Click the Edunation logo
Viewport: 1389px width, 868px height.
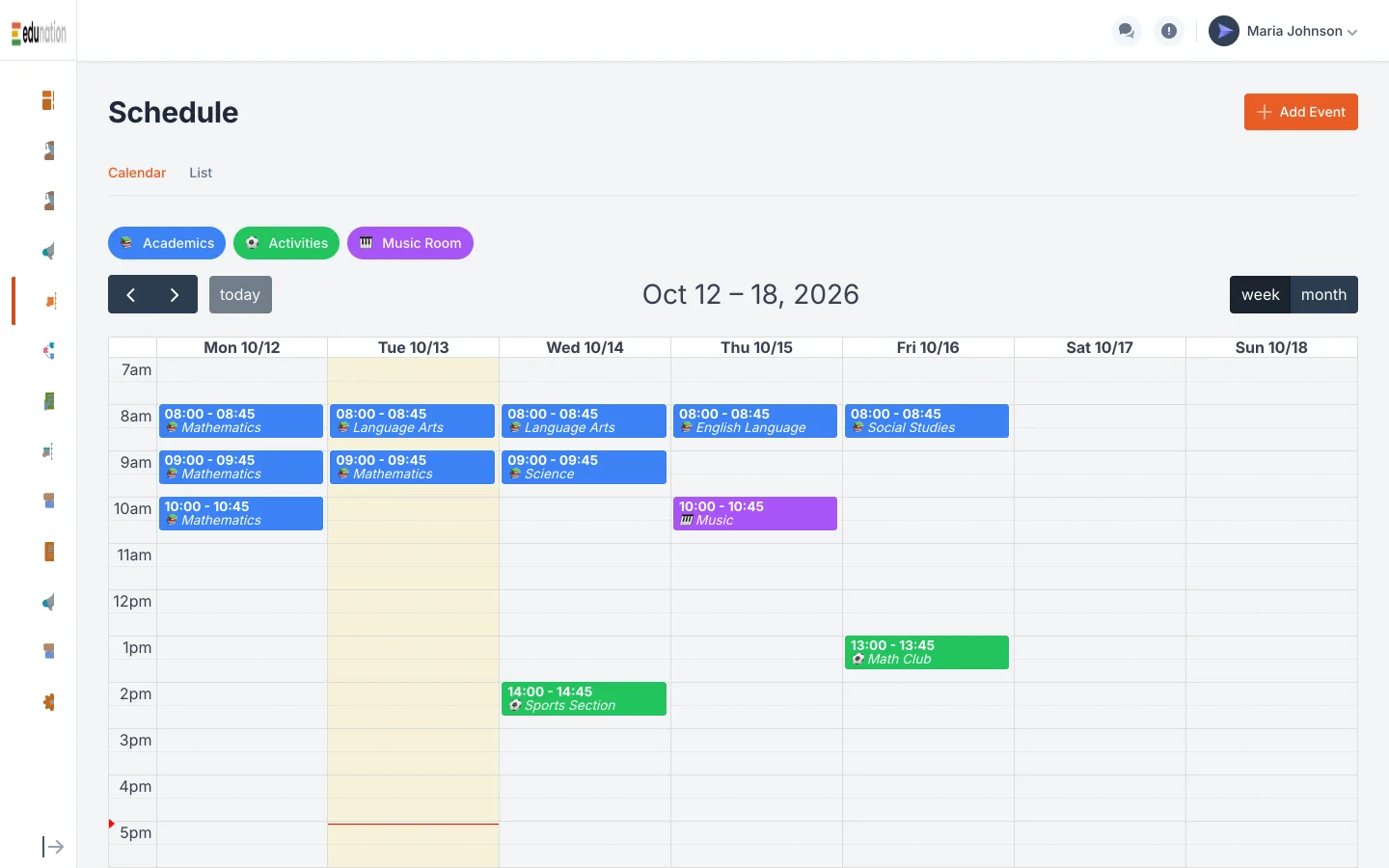pyautogui.click(x=39, y=33)
